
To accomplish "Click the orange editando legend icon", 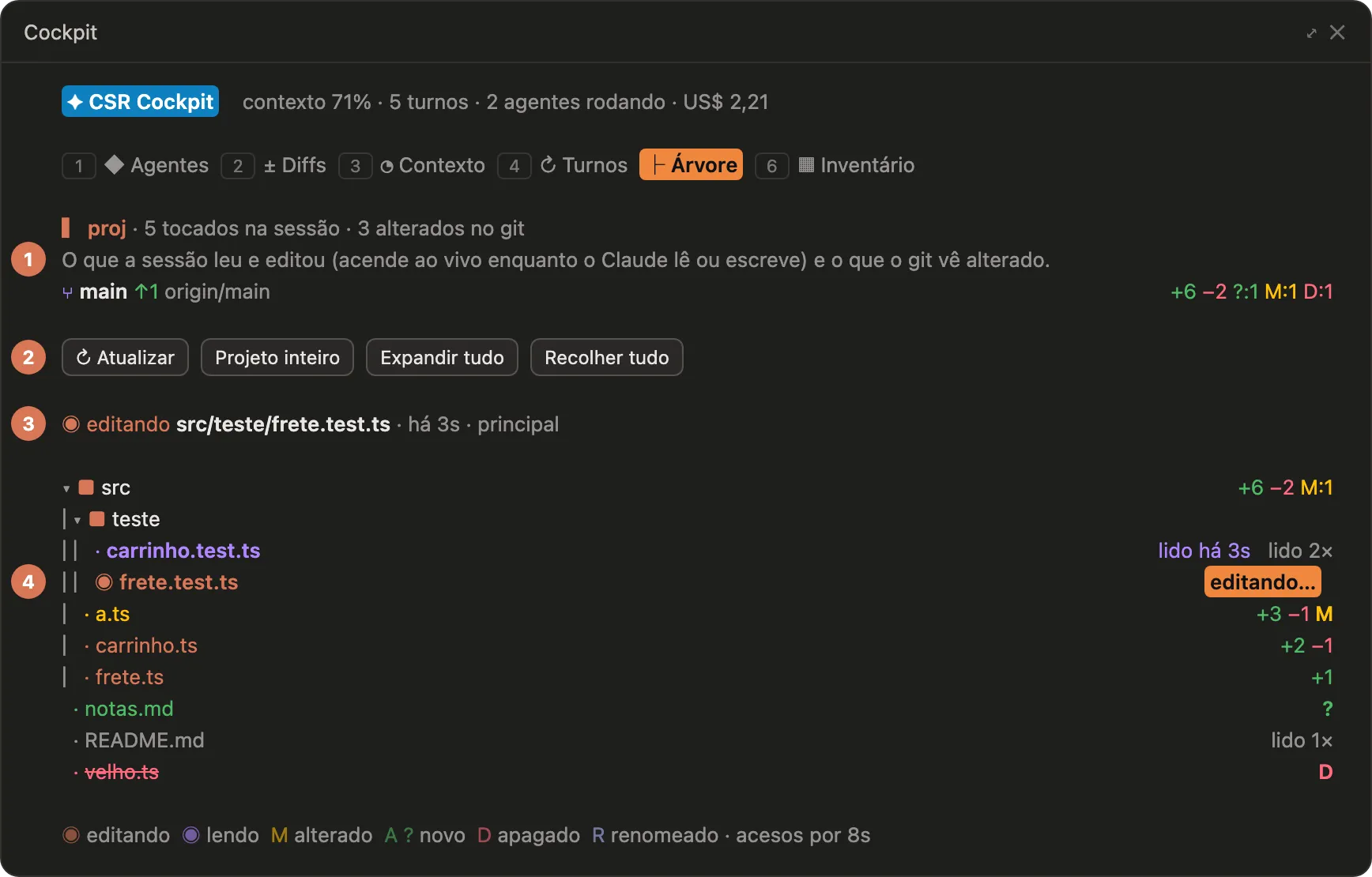I will coord(71,835).
